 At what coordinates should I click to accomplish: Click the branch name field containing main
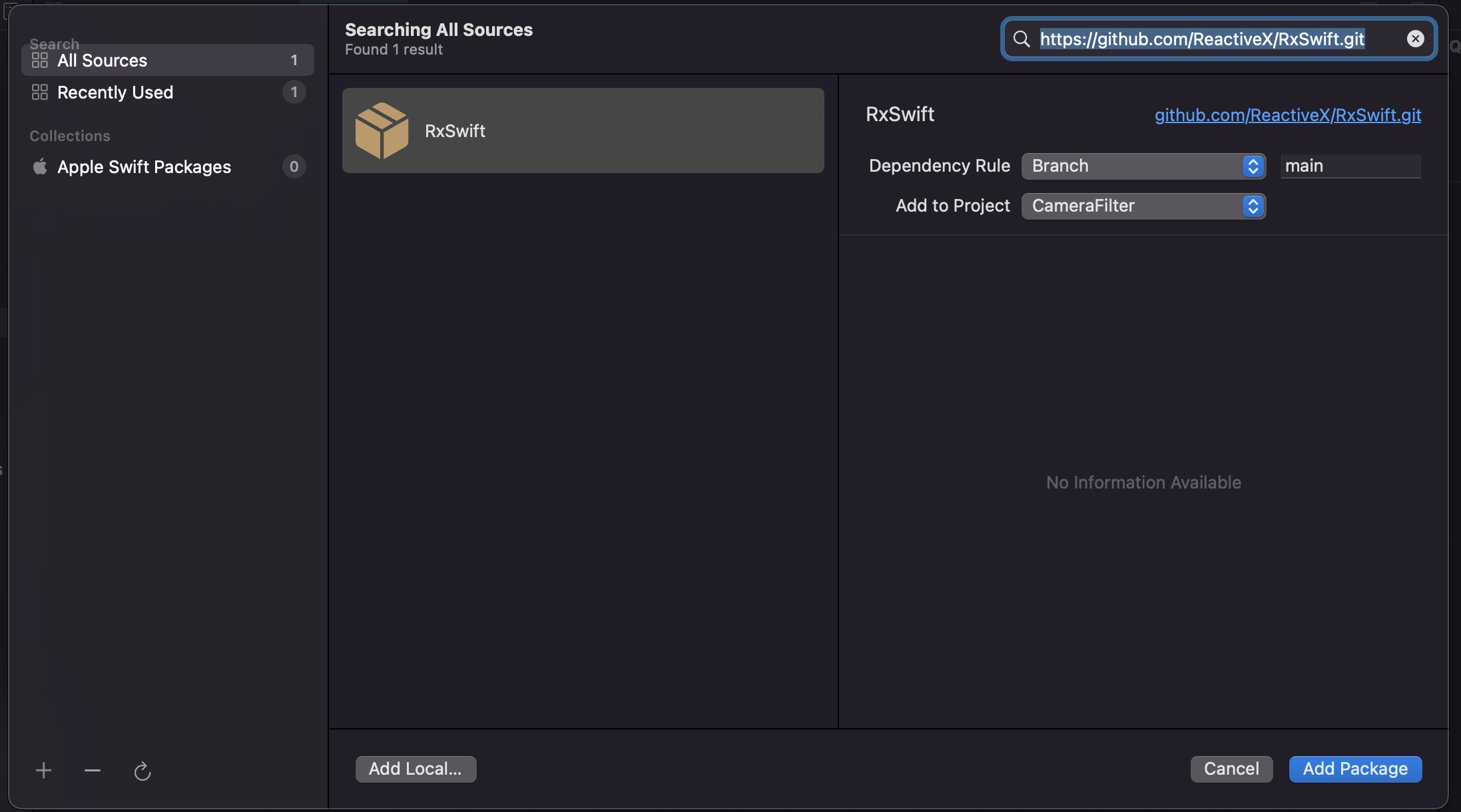[1350, 166]
